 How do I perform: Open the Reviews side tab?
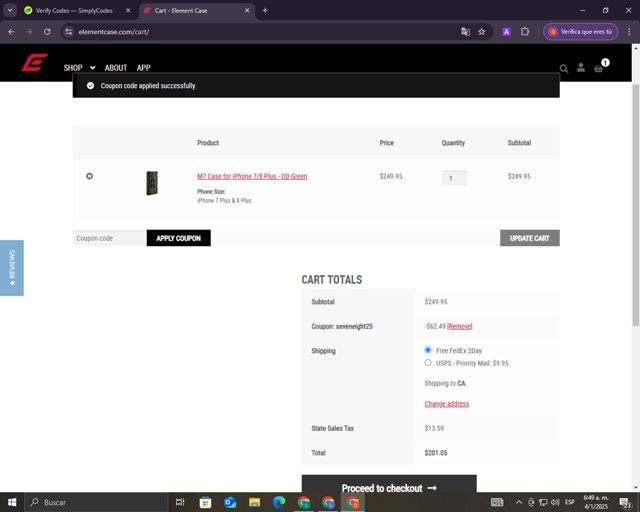(12, 268)
